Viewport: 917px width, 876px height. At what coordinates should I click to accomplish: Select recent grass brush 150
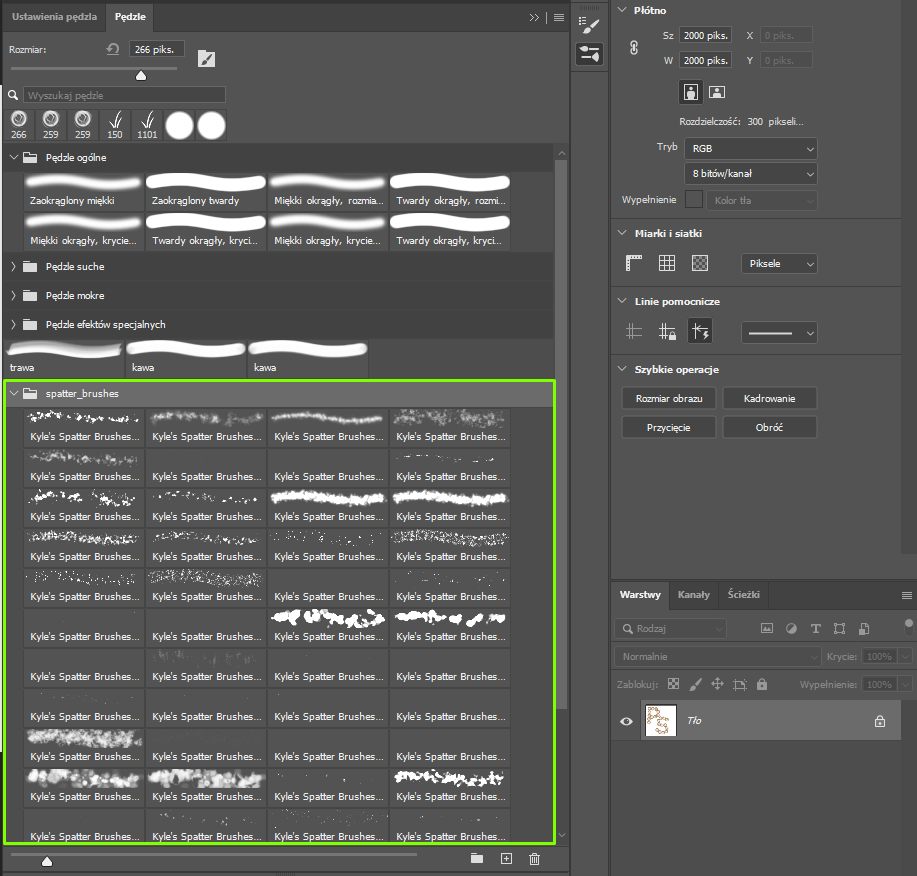coord(115,125)
